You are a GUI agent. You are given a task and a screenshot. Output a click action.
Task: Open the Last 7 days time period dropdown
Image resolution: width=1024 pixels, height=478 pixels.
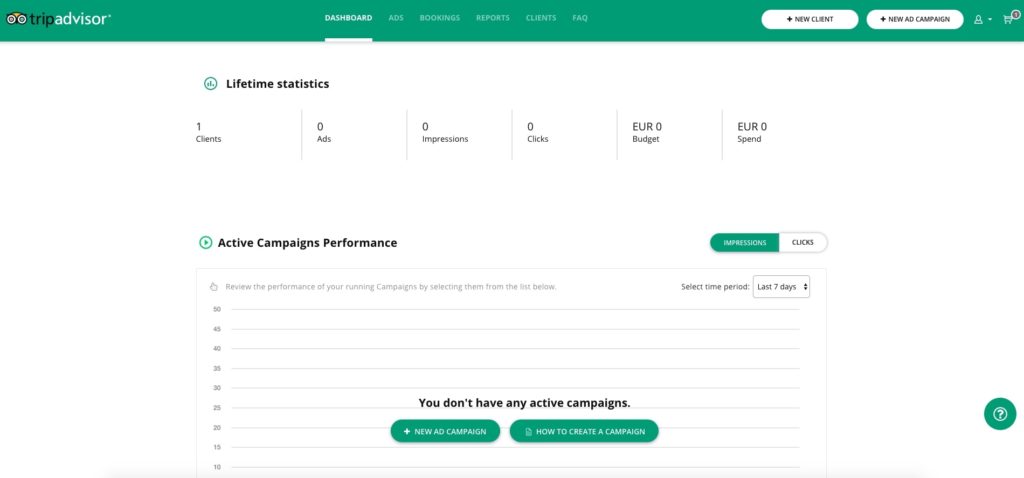pos(782,287)
